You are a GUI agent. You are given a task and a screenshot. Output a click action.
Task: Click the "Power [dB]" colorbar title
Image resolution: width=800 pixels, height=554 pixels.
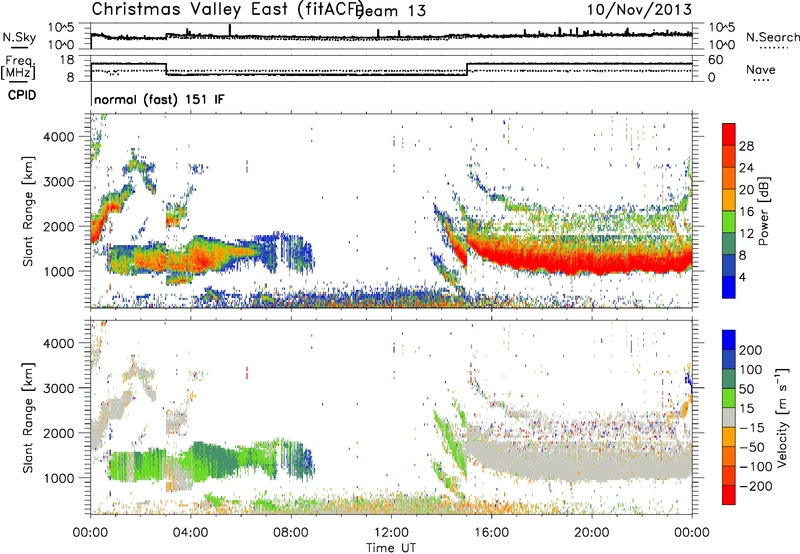[x=764, y=211]
